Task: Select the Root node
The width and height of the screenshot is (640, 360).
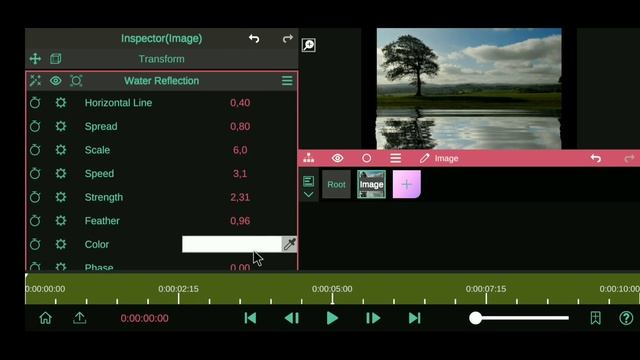Action: point(336,184)
